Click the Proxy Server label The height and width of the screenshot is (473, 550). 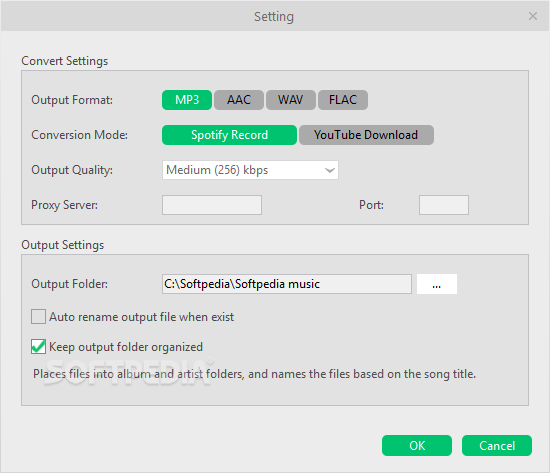[x=65, y=205]
